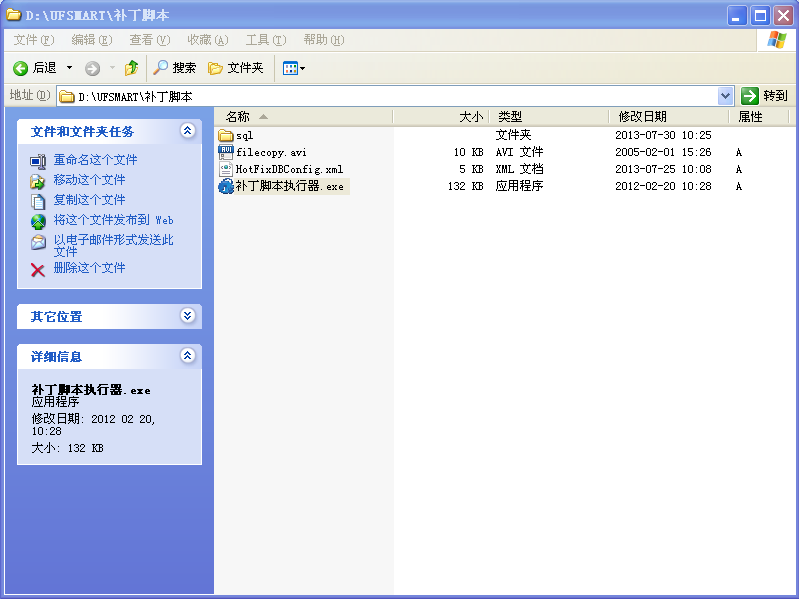Screen dimensions: 799x599
Task: Open the 帮助(H) menu
Action: tap(324, 40)
